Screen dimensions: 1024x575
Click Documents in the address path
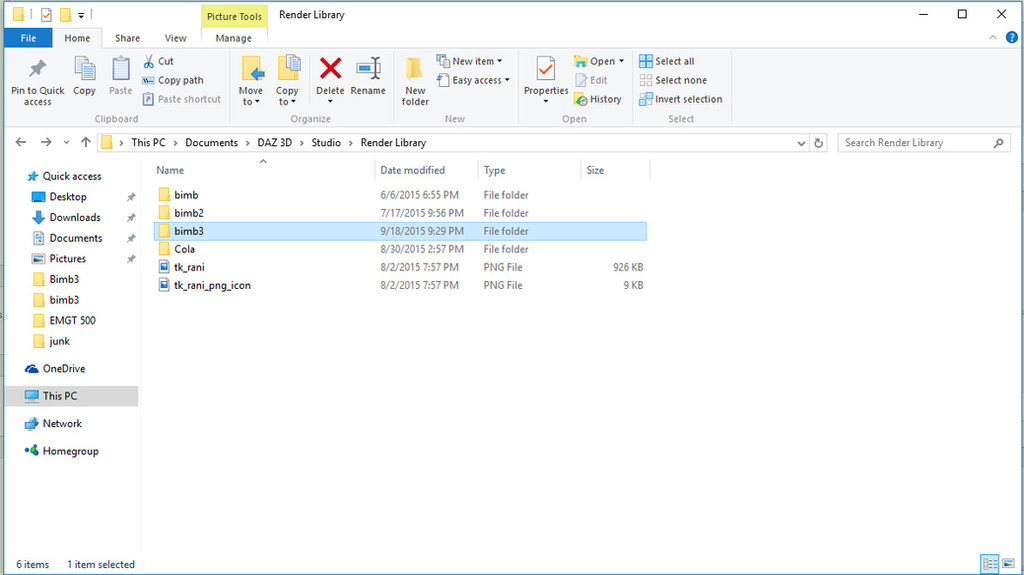pyautogui.click(x=212, y=142)
